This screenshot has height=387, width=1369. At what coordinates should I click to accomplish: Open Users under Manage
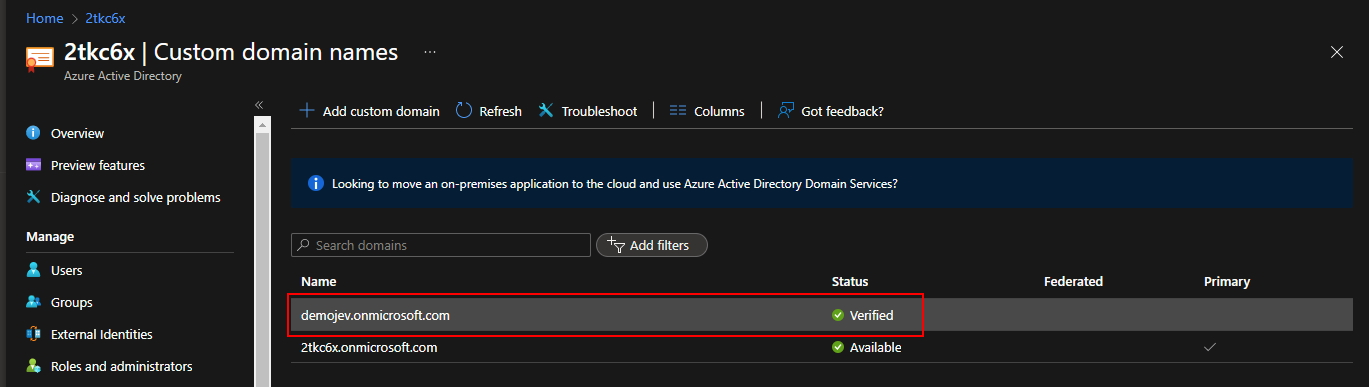click(66, 270)
